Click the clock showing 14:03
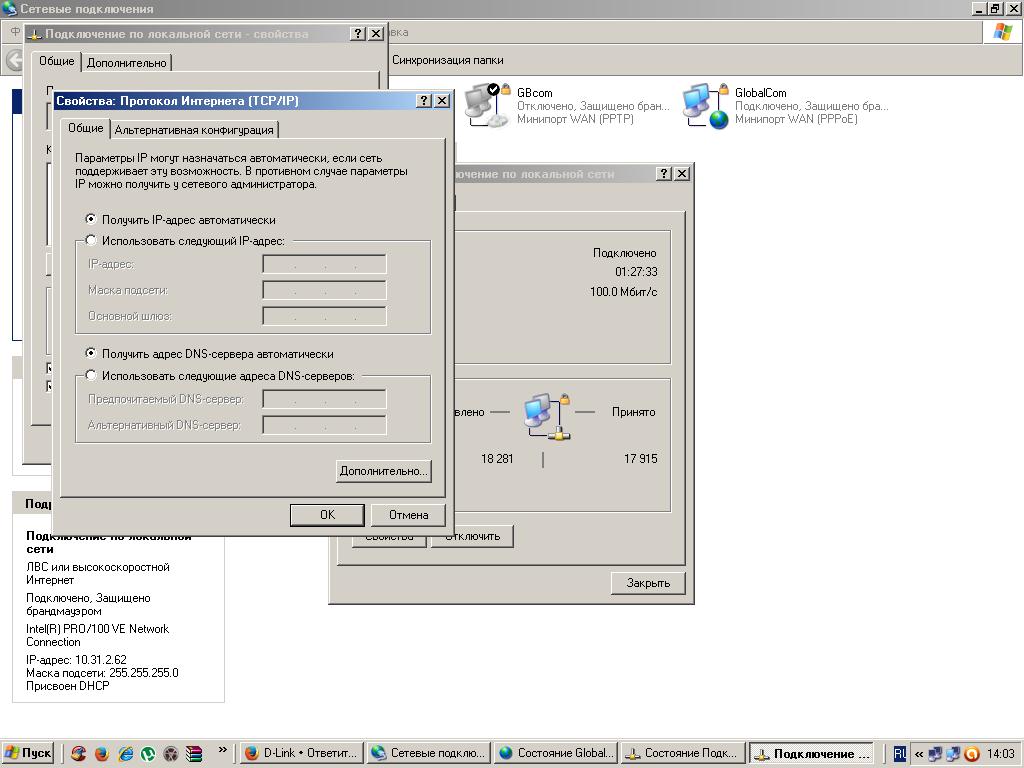The width and height of the screenshot is (1024, 768). click(1000, 754)
